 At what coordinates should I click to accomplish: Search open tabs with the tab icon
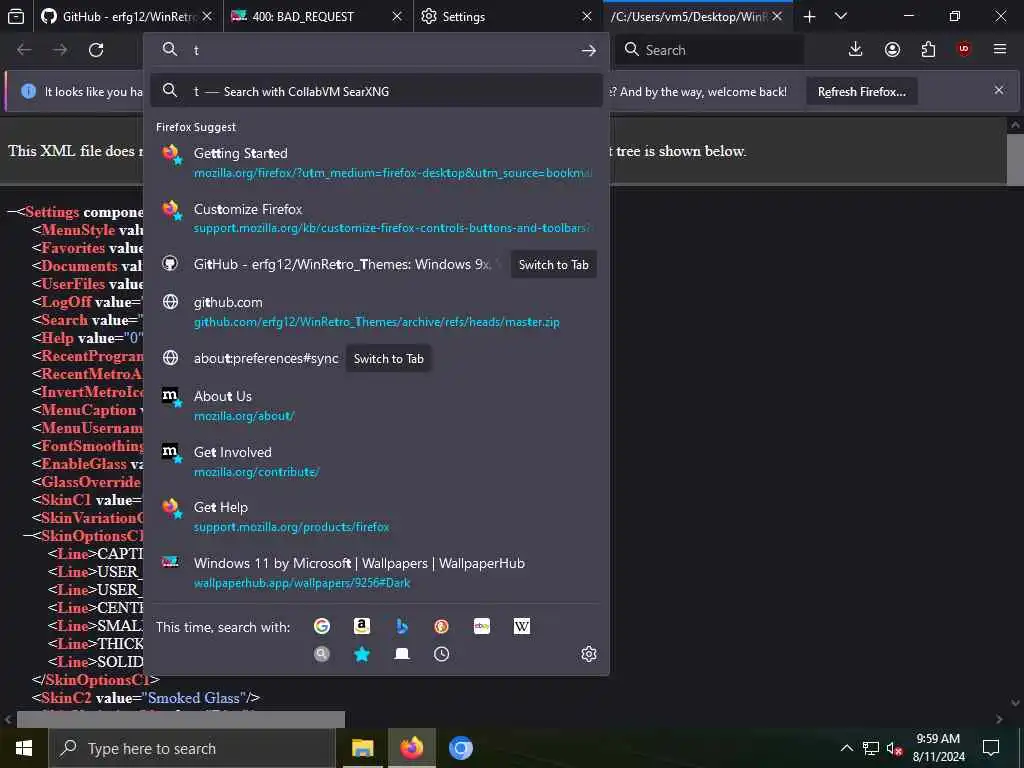(x=402, y=654)
